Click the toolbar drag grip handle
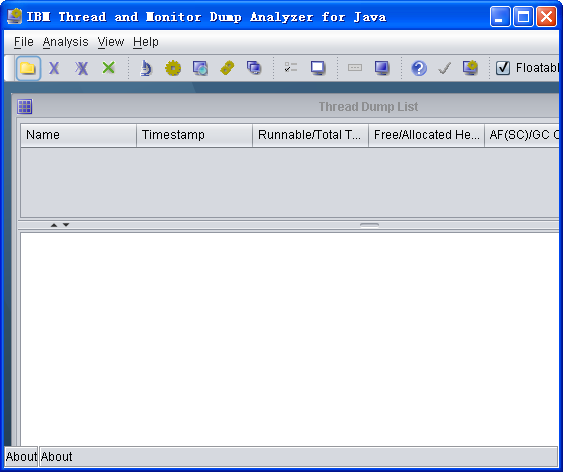 point(10,68)
